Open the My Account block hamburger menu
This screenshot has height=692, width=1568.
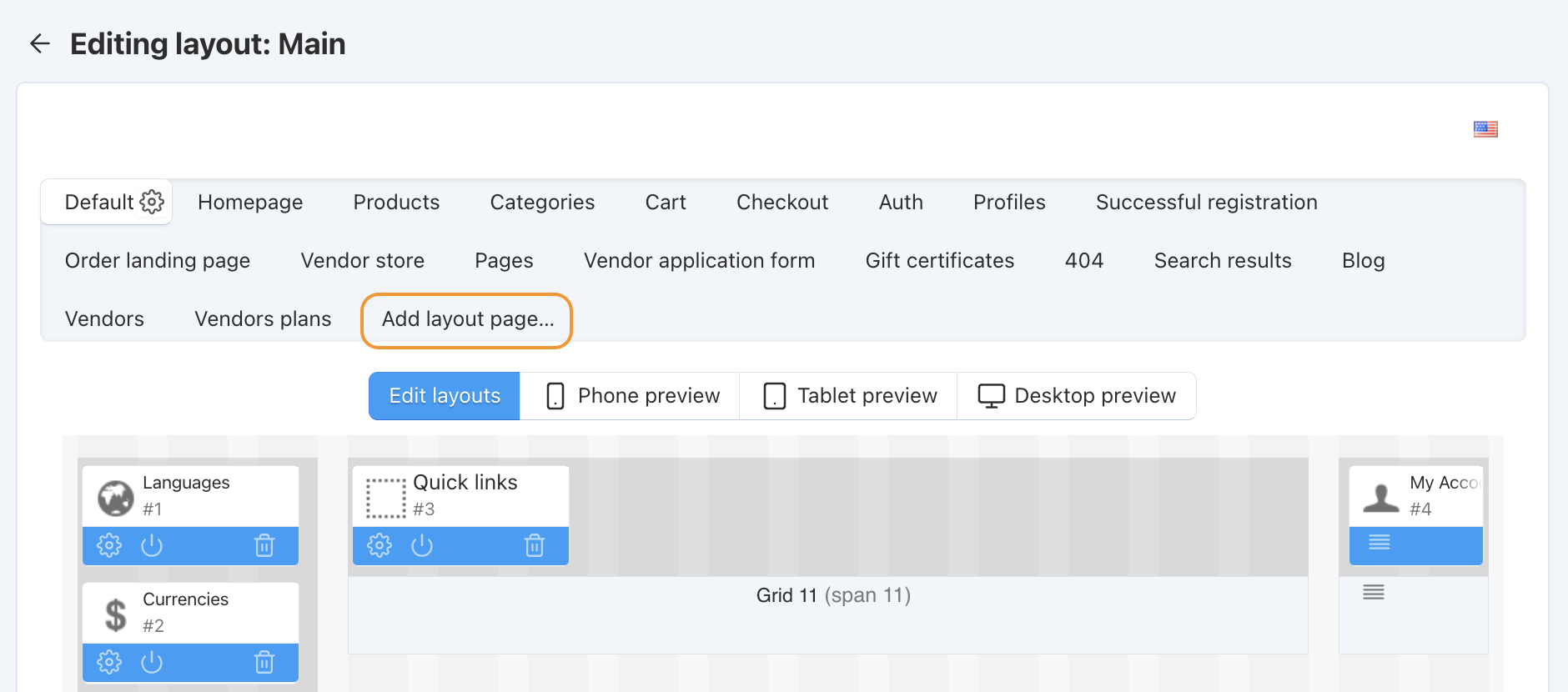[1380, 543]
